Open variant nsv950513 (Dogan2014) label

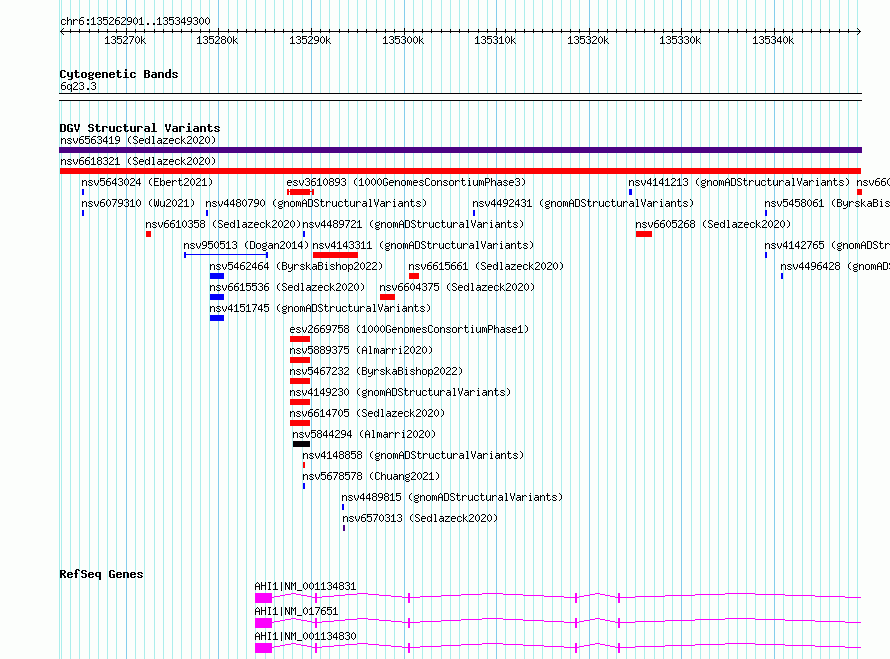(x=246, y=245)
